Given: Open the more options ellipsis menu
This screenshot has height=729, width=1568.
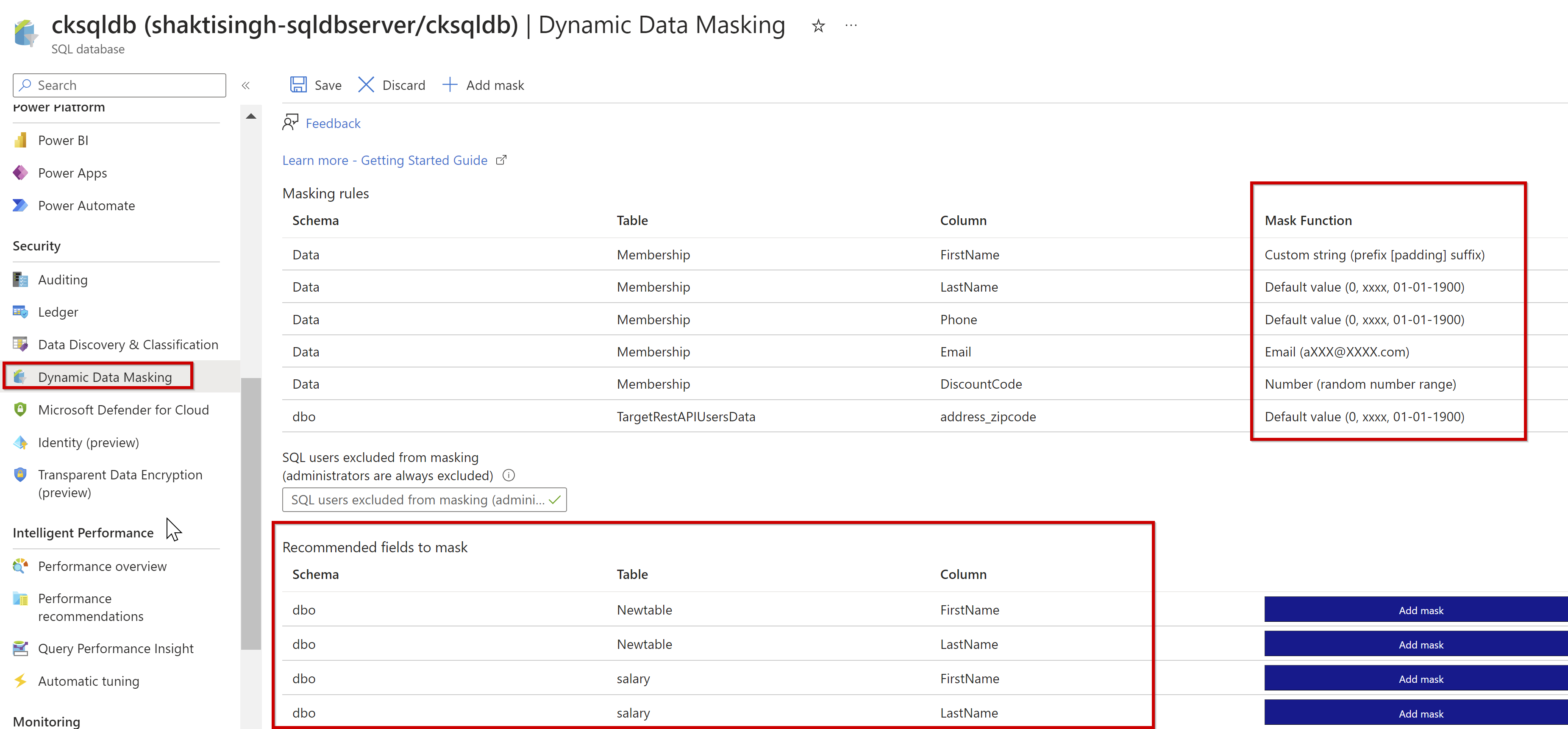Looking at the screenshot, I should pos(851,25).
